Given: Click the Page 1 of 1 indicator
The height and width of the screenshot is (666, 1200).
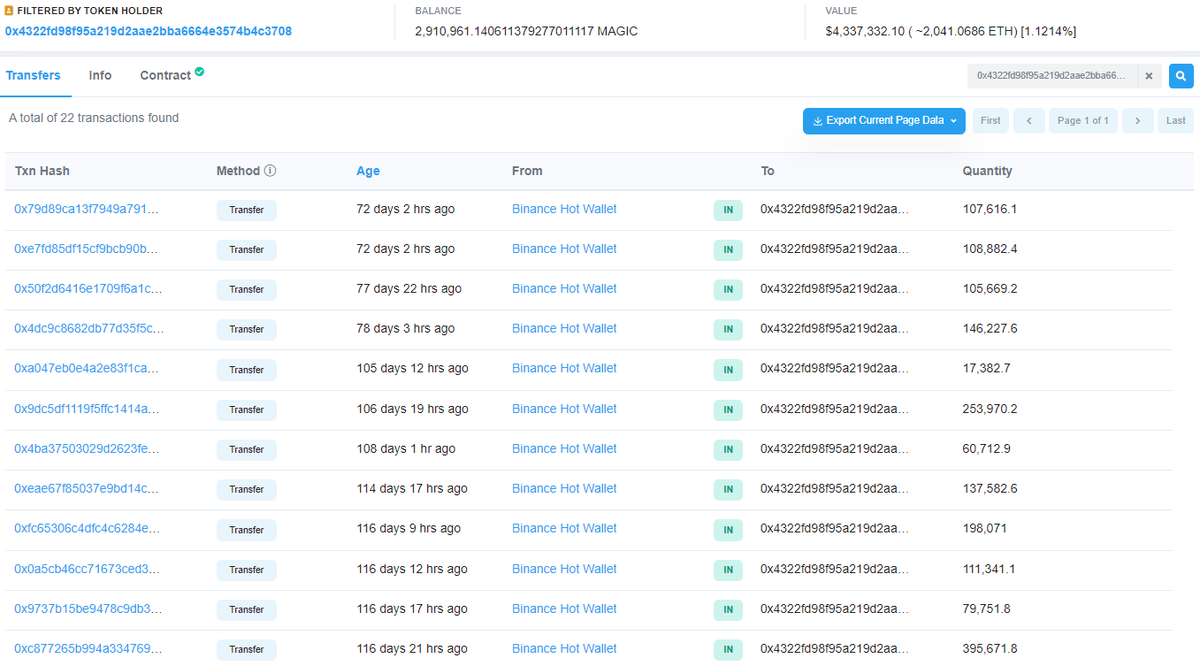Looking at the screenshot, I should point(1083,121).
